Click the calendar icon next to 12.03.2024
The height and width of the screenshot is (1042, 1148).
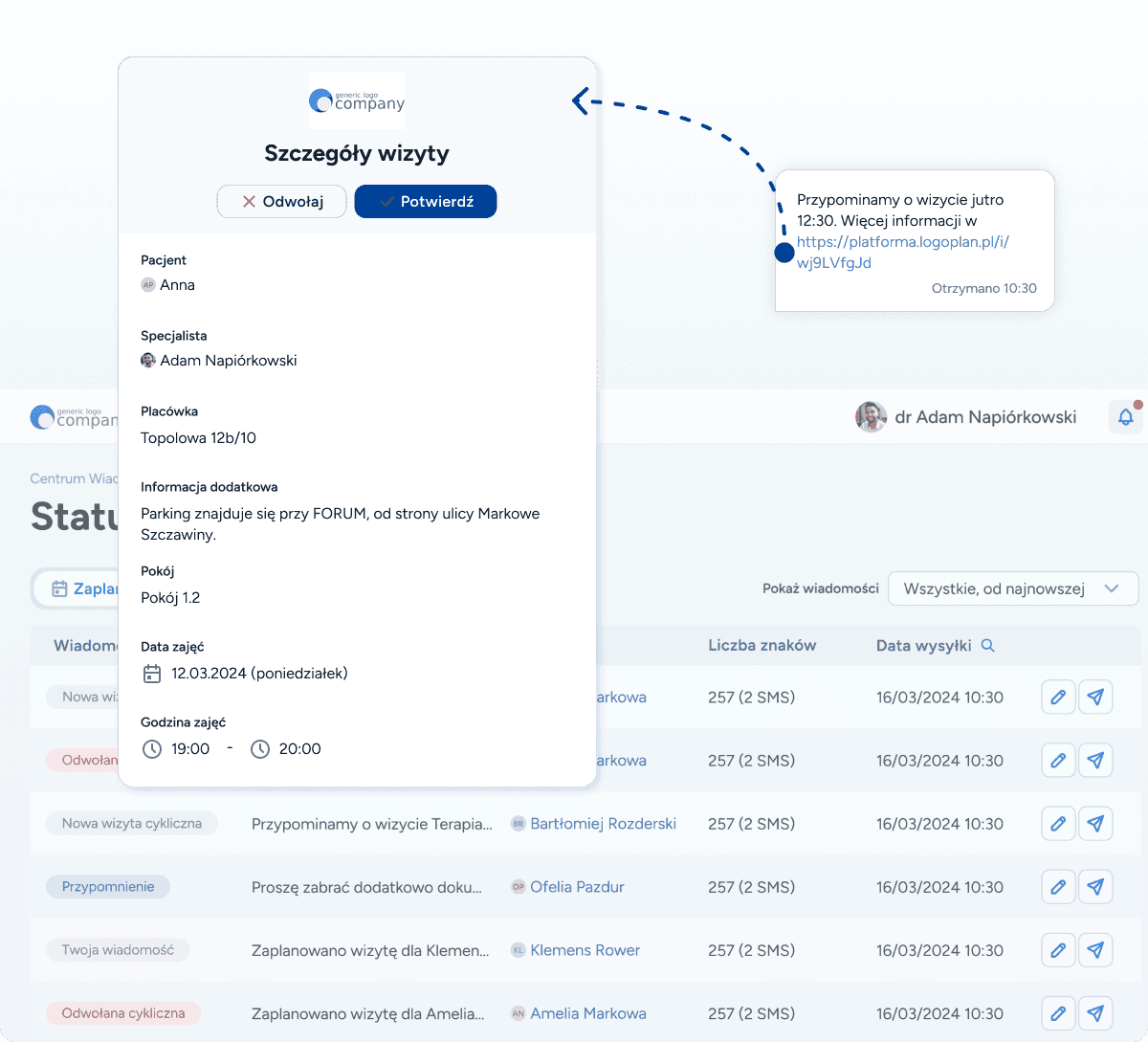coord(151,674)
